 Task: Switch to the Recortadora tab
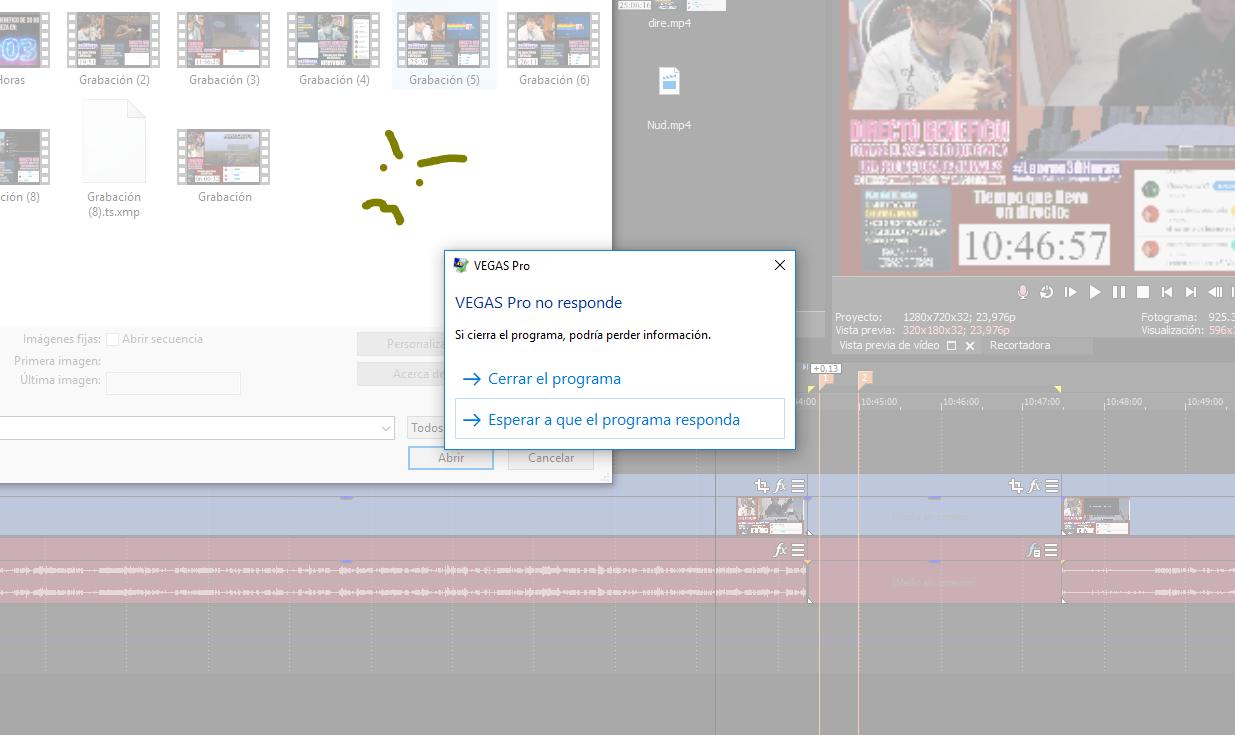[x=1019, y=345]
